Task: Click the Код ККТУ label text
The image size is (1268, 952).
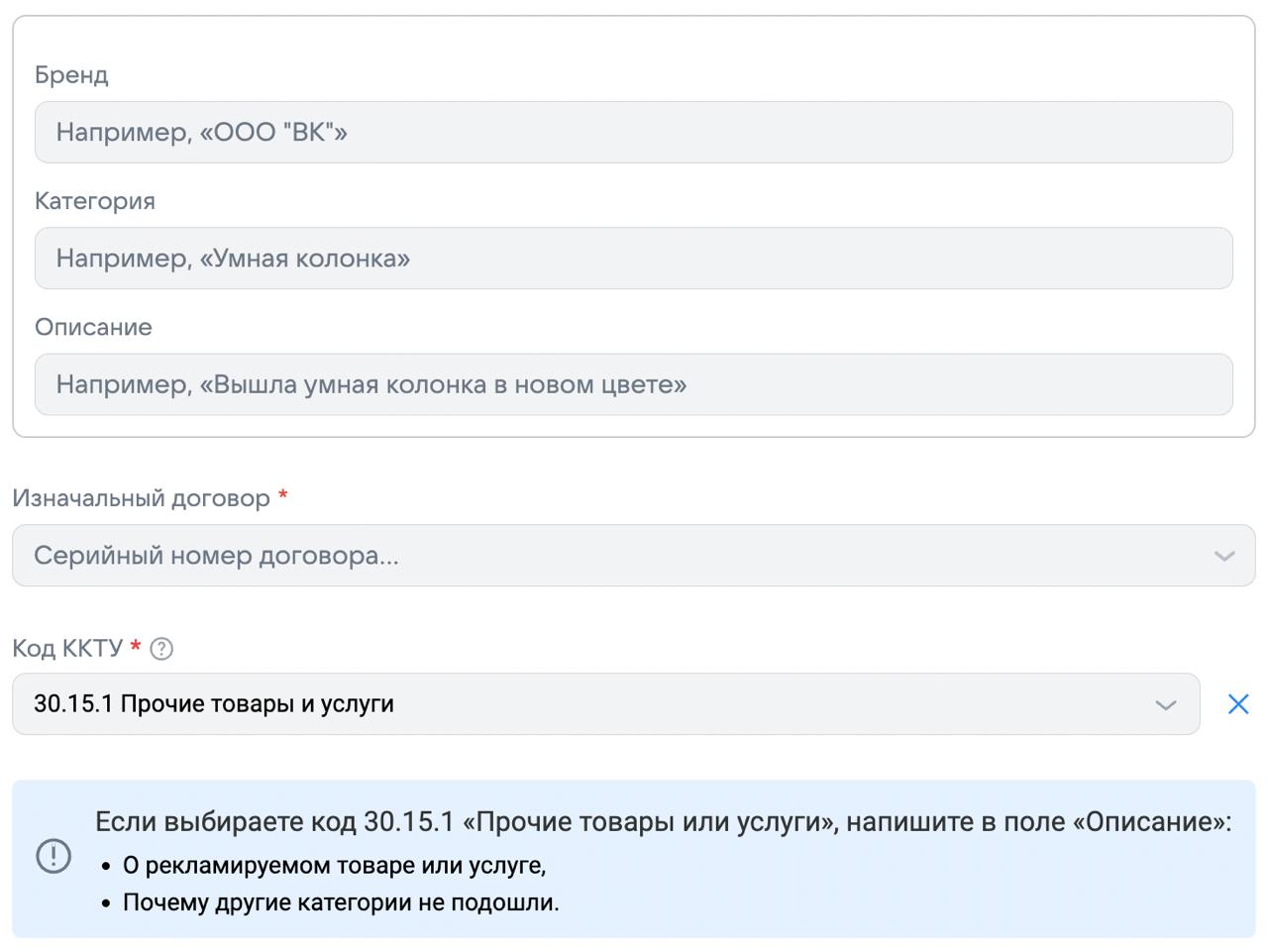Action: point(67,648)
